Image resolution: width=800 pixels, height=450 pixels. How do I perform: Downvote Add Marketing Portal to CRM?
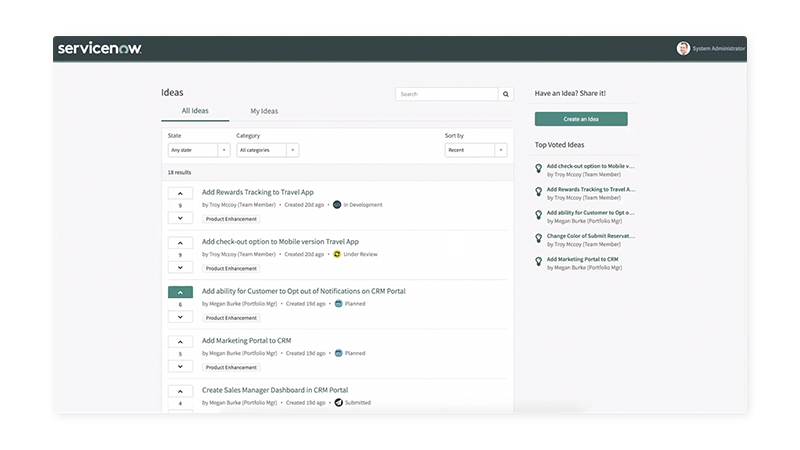point(180,366)
